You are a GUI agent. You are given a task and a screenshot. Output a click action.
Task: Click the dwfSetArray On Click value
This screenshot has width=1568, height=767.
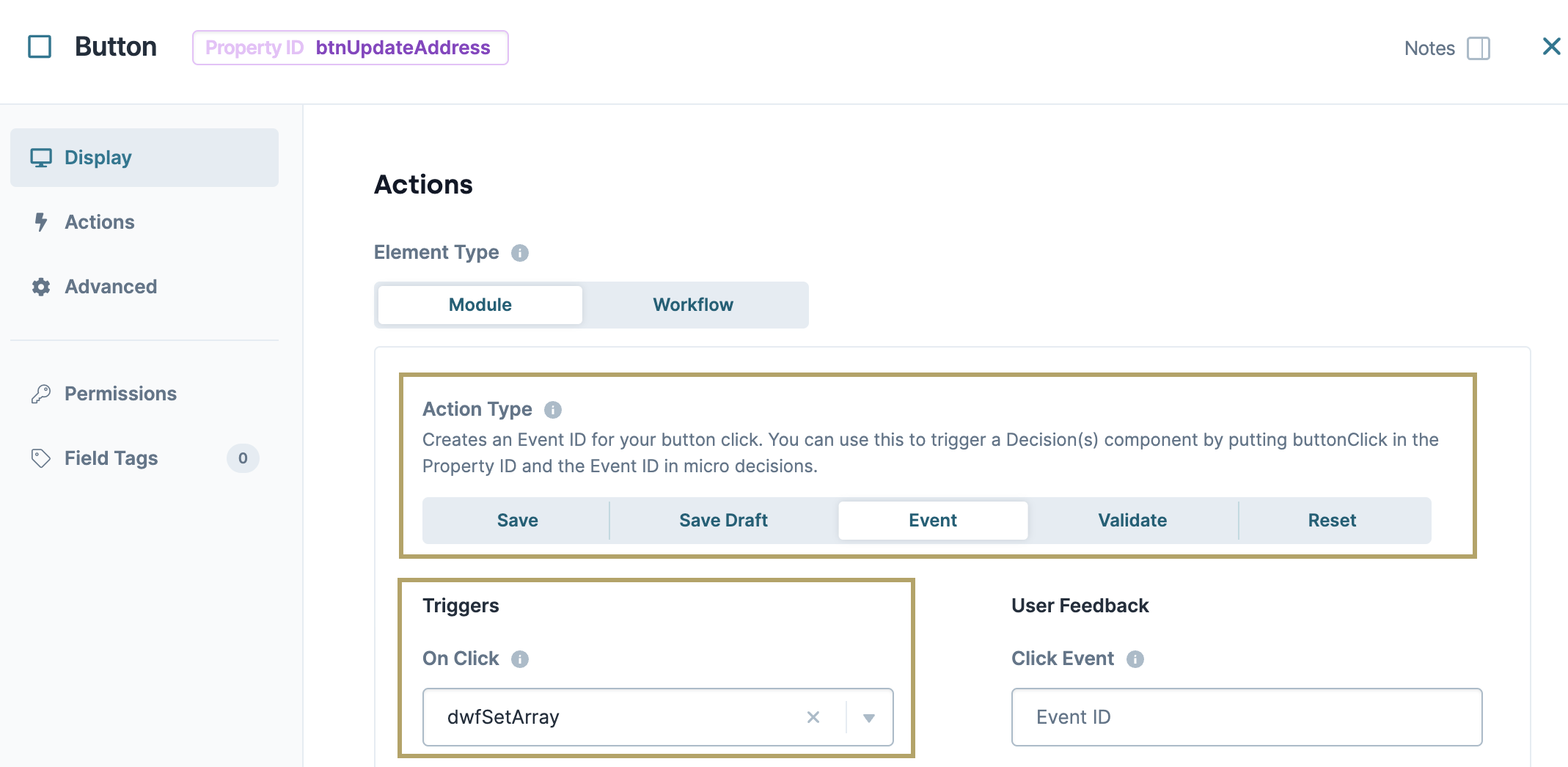[x=503, y=717]
